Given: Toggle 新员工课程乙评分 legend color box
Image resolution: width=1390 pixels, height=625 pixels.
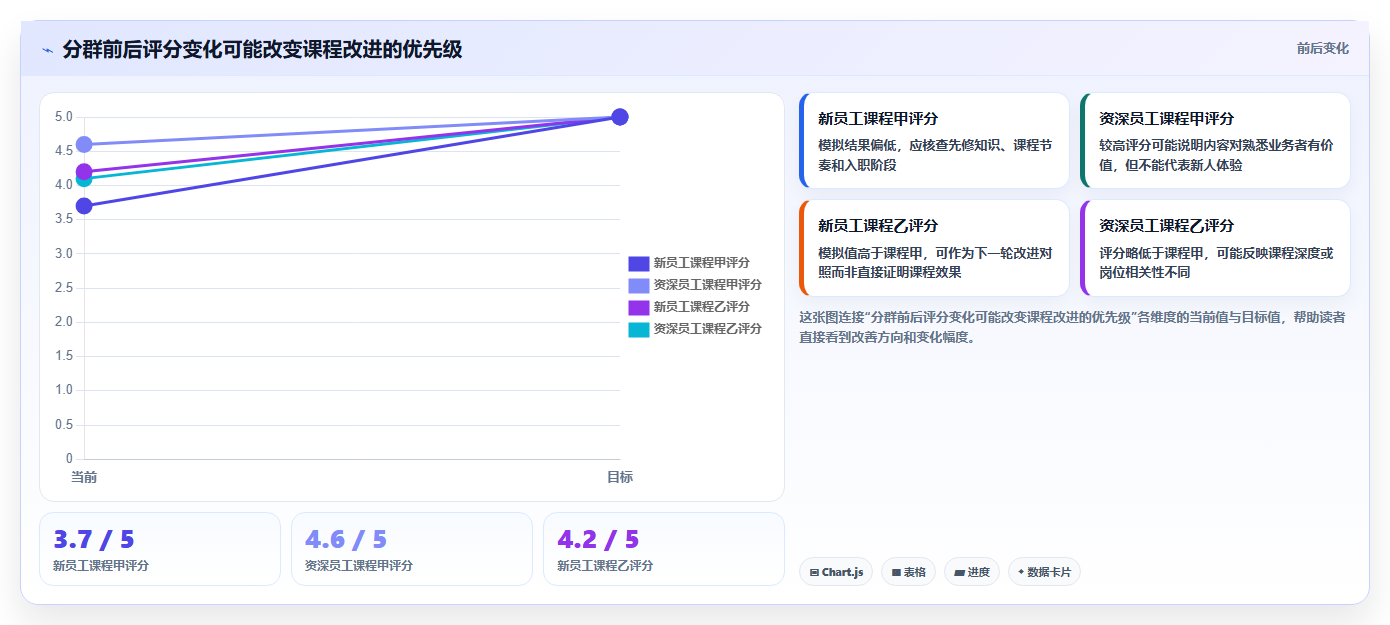Looking at the screenshot, I should pos(639,308).
